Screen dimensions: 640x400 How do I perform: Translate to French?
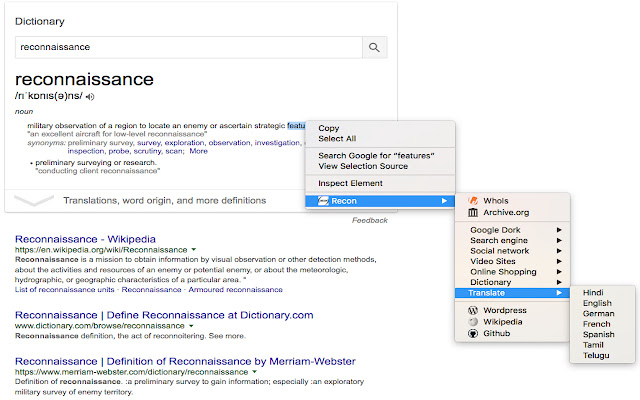point(602,324)
